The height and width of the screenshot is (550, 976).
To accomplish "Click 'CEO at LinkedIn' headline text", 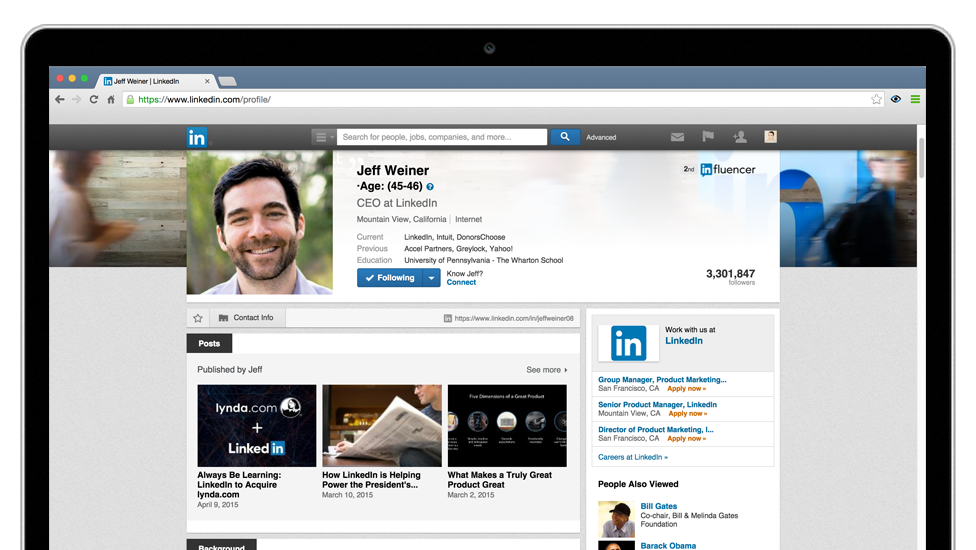I will coord(397,203).
